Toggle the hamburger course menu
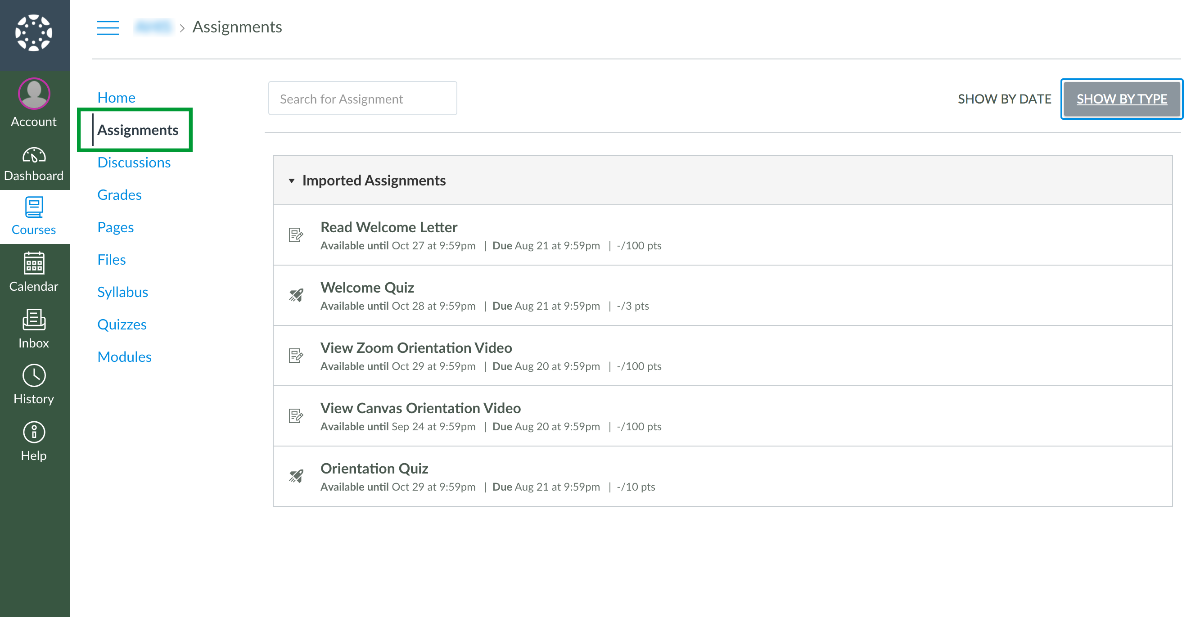The width and height of the screenshot is (1200, 617). tap(108, 28)
